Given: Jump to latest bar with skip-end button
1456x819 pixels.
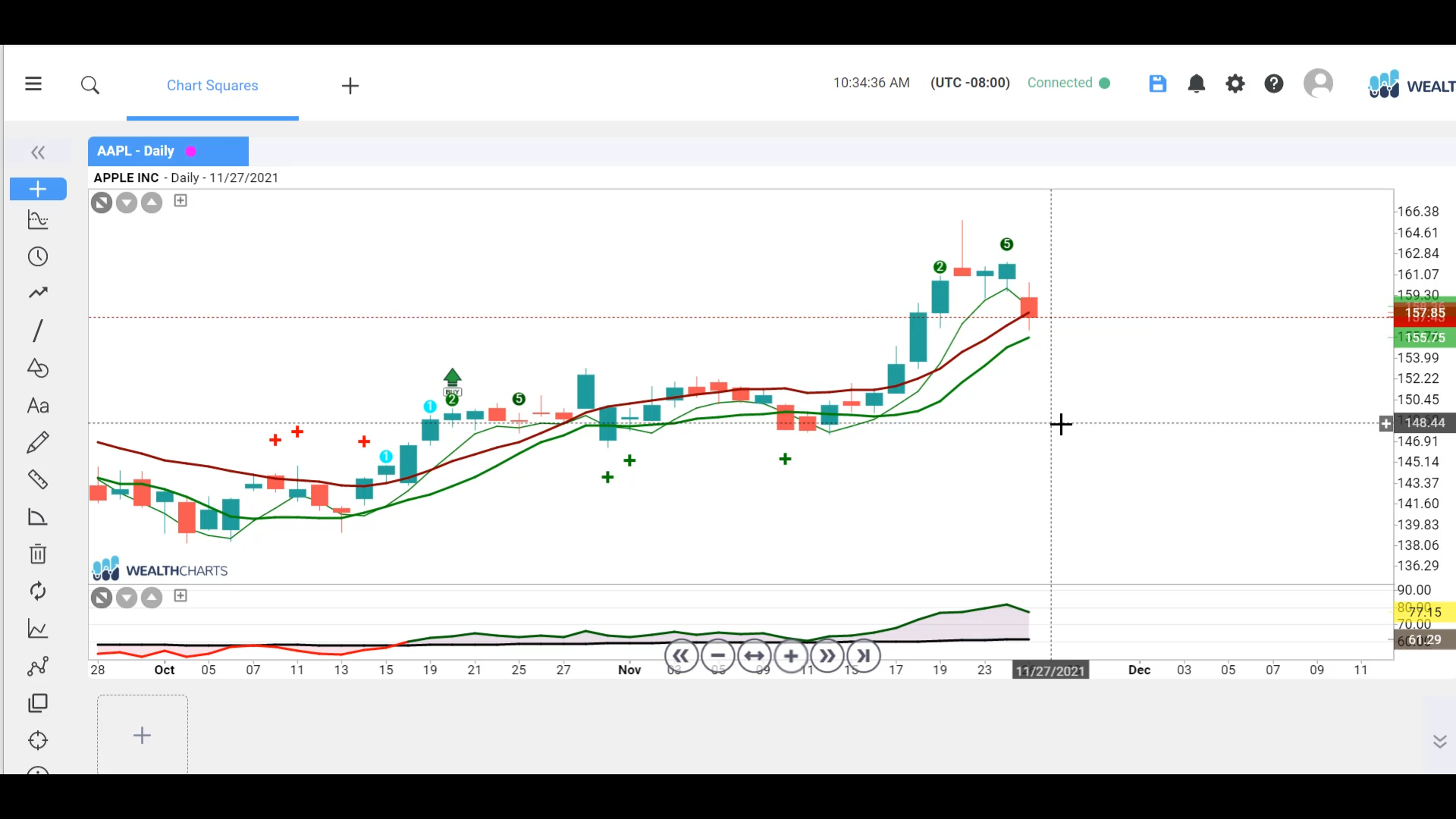Looking at the screenshot, I should click(x=864, y=656).
